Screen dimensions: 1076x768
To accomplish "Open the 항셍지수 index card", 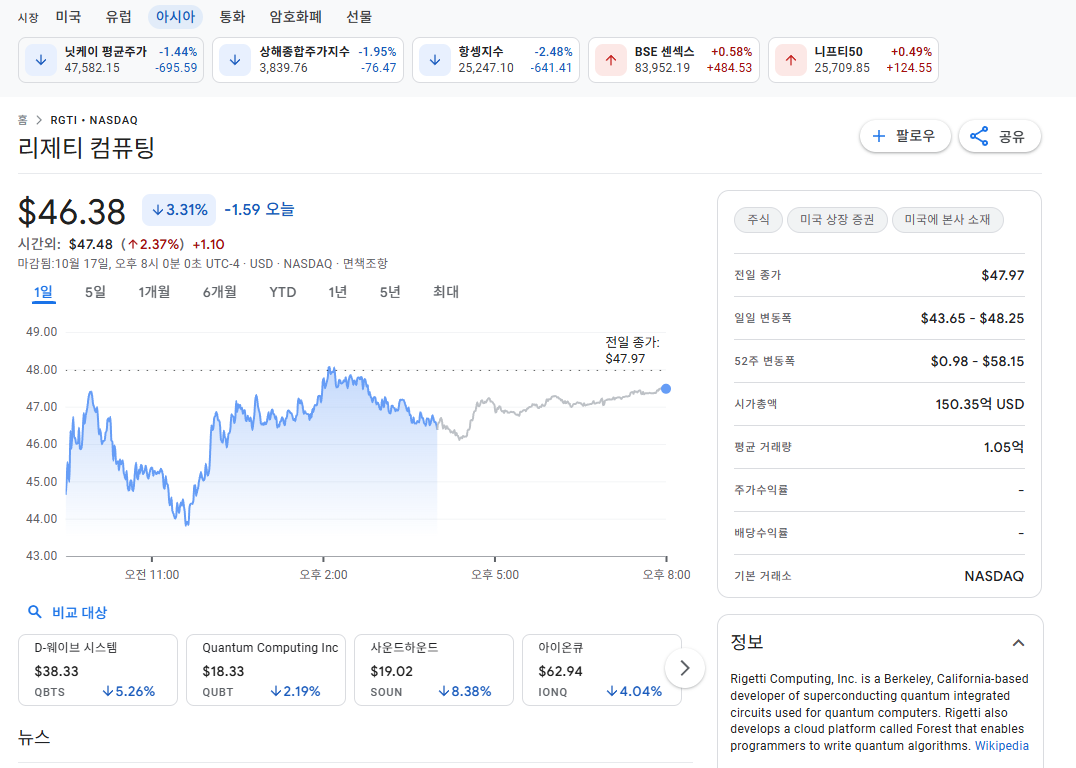I will click(x=496, y=60).
